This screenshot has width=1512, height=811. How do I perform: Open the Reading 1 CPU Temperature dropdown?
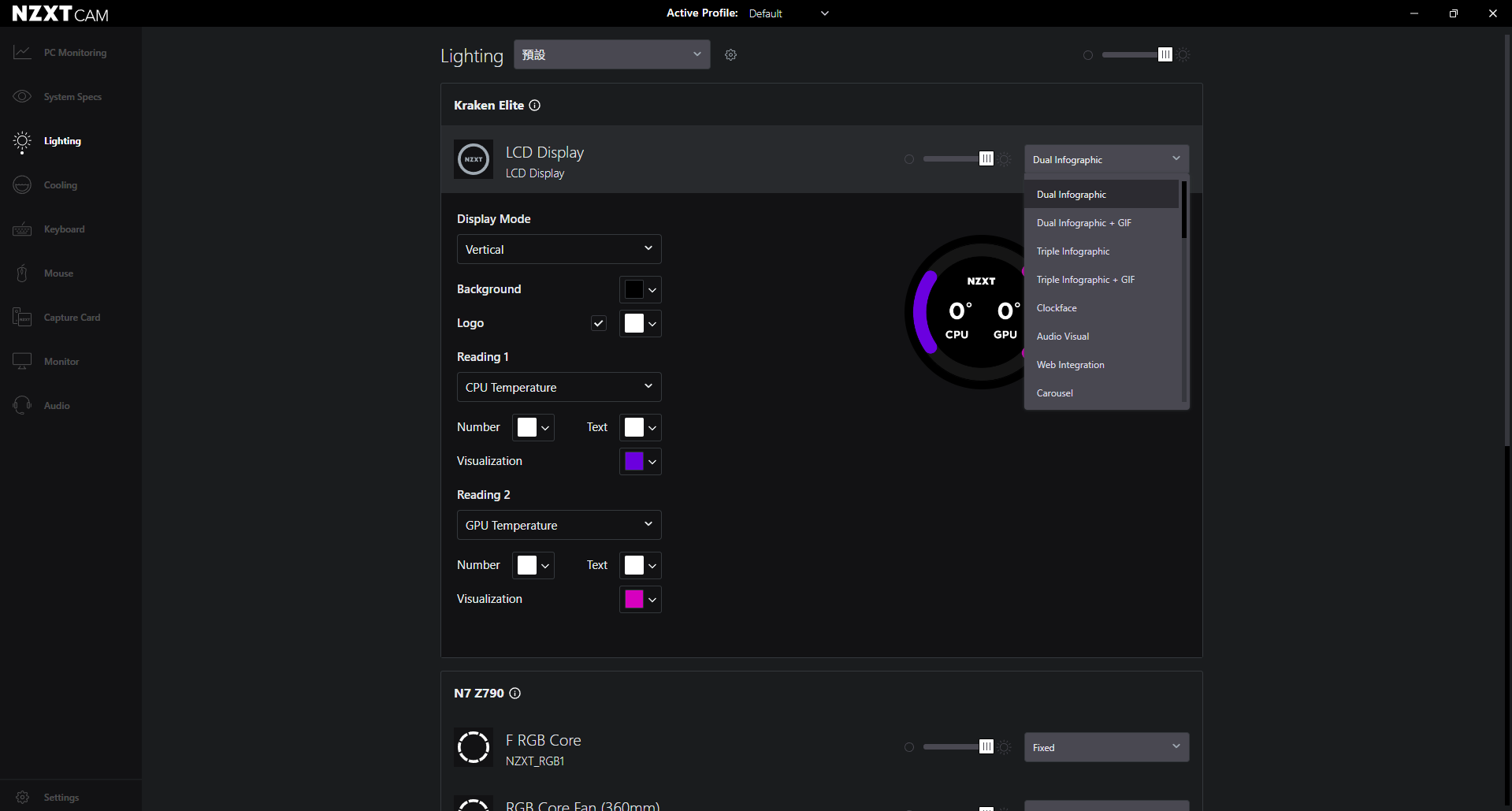[x=559, y=387]
